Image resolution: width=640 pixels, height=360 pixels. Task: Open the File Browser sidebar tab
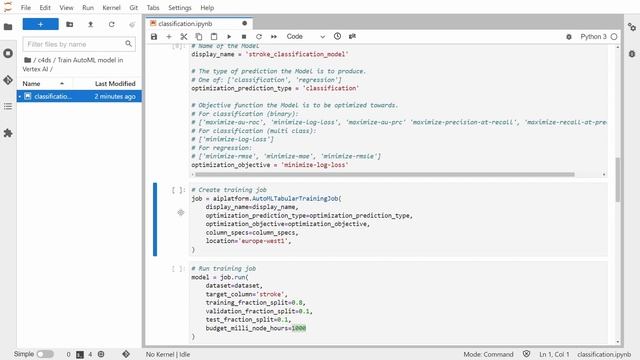(8, 27)
